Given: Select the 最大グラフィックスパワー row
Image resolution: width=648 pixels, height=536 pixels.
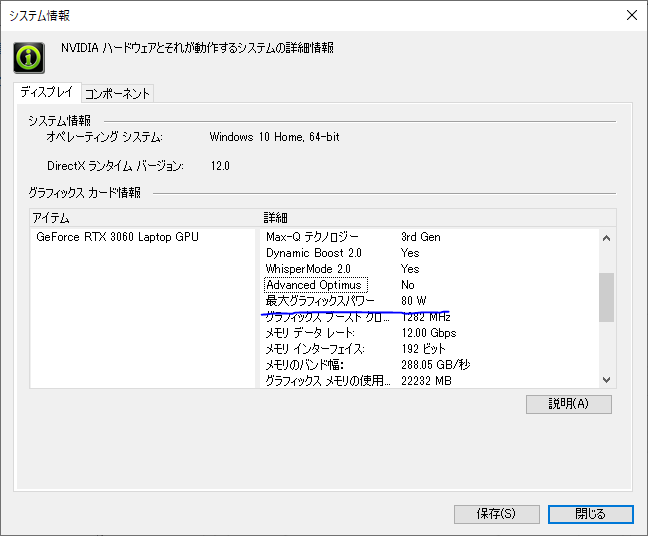Looking at the screenshot, I should (x=430, y=300).
